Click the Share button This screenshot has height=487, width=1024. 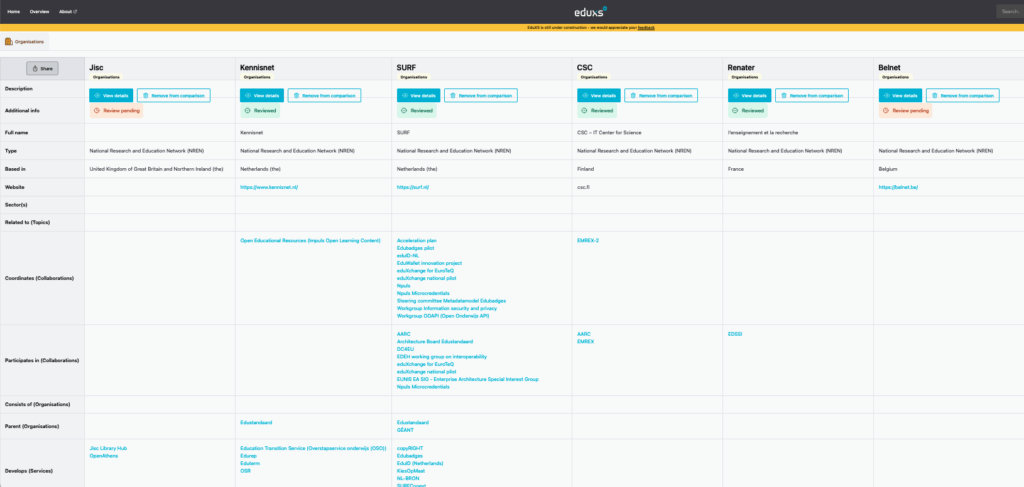[42, 68]
